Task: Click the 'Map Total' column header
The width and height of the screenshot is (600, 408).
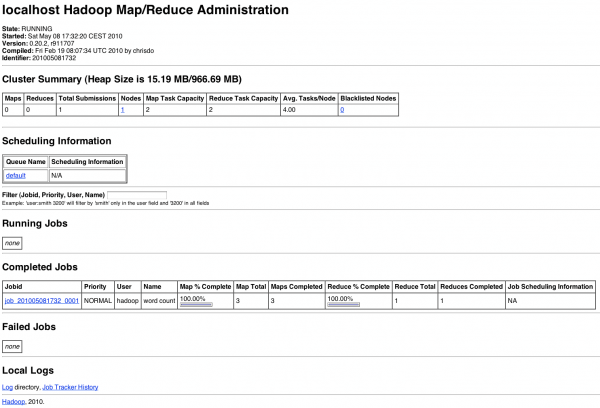Action: [x=251, y=287]
